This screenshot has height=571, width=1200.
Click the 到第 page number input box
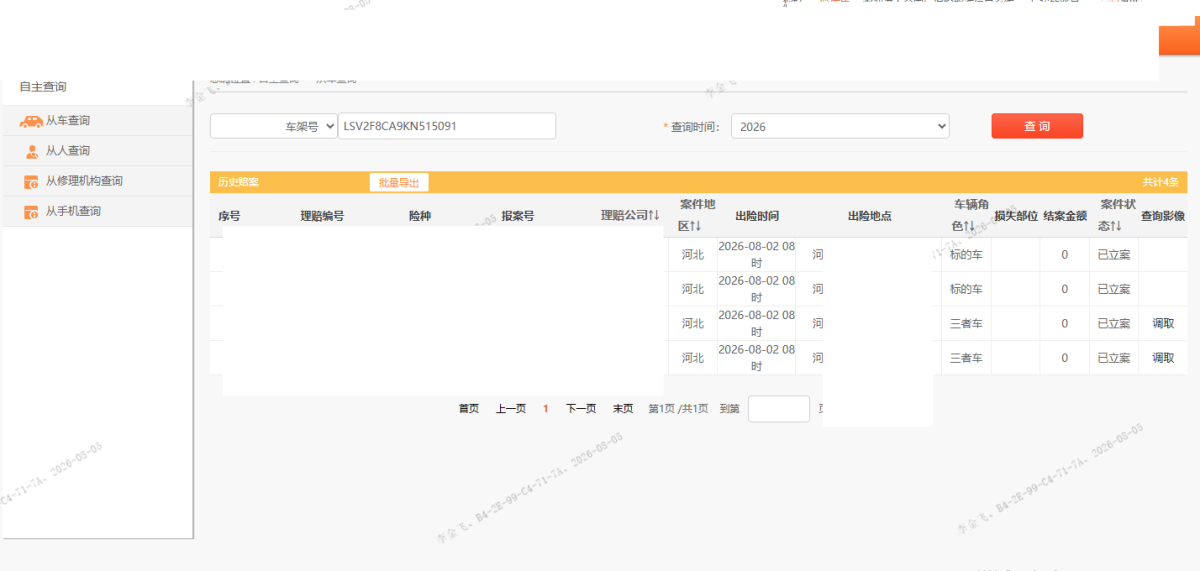click(779, 408)
